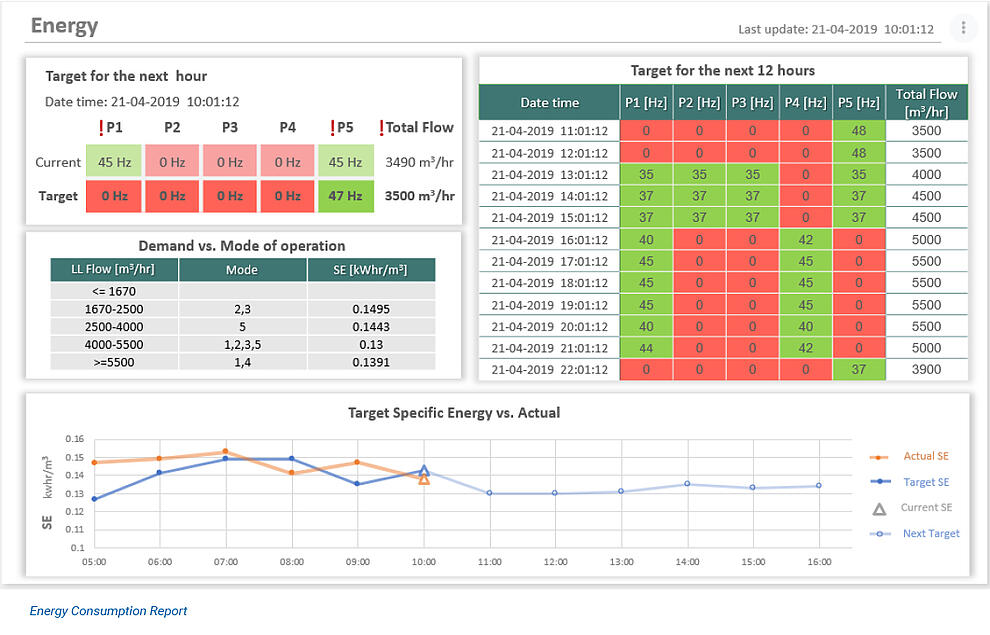Click the 07:00 Actual SE data point

pos(225,452)
